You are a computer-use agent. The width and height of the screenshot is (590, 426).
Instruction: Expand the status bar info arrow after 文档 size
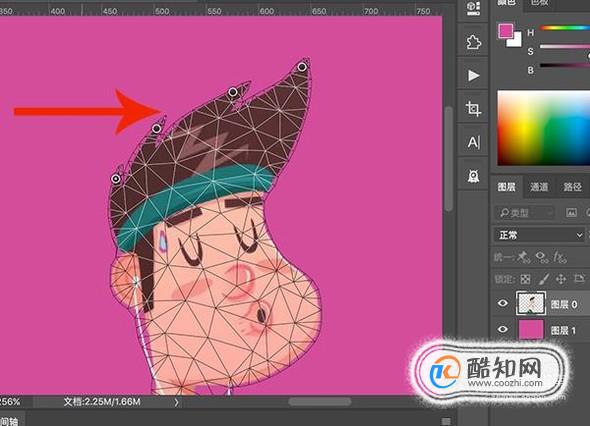point(176,402)
